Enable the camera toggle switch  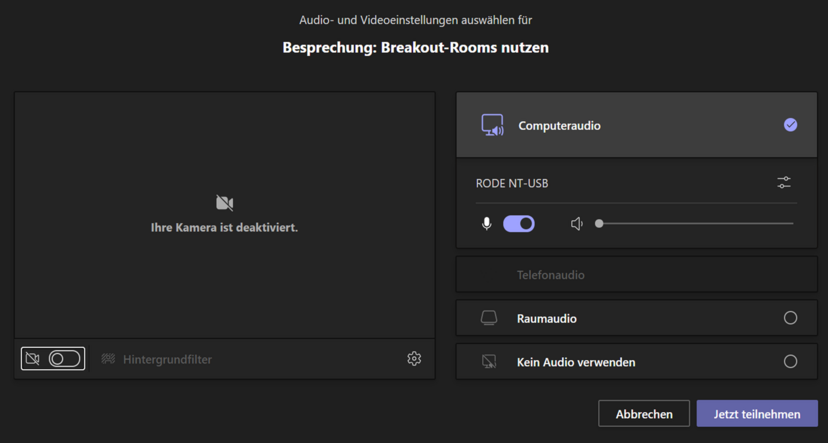click(x=64, y=359)
